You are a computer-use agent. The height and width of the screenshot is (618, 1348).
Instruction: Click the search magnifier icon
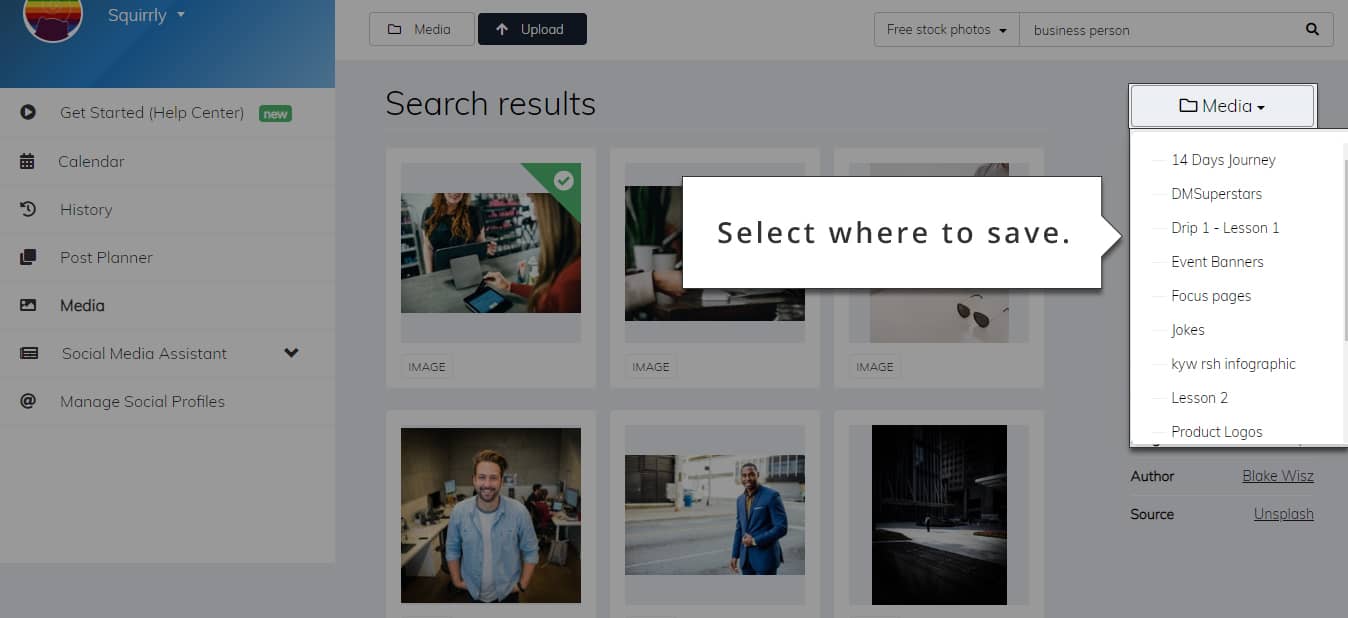(x=1312, y=30)
